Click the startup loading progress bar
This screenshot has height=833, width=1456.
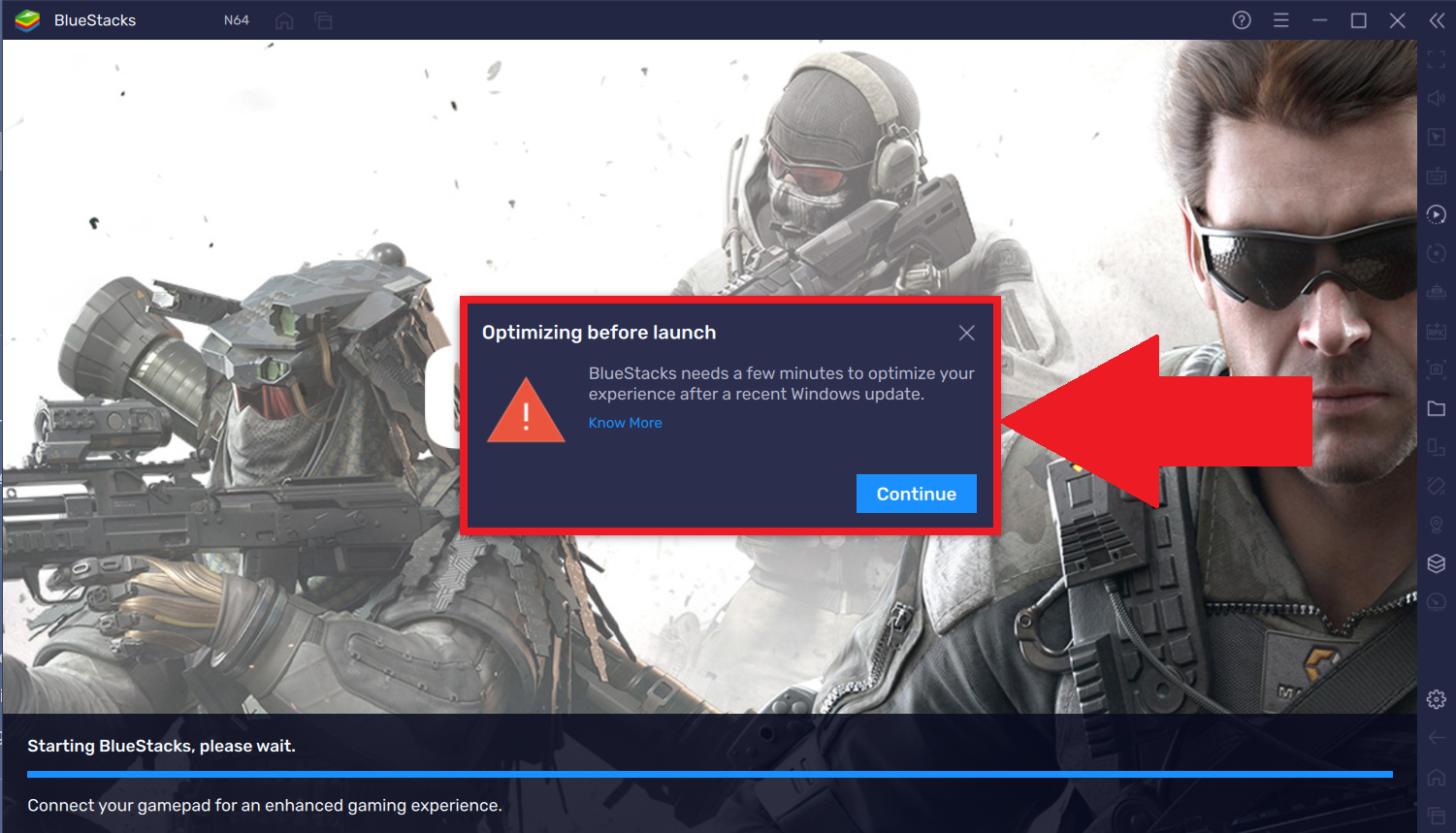coord(710,775)
